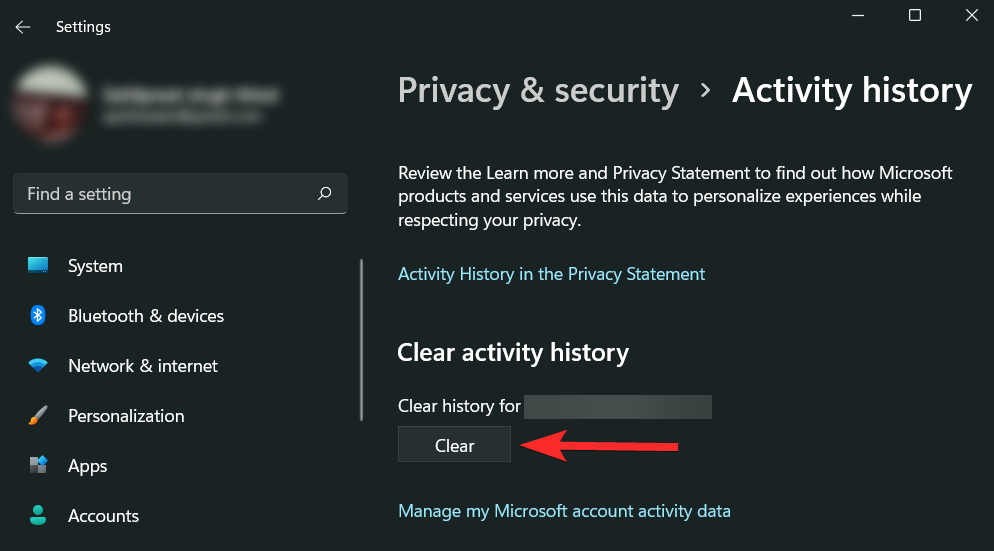994x551 pixels.
Task: Click the sidebar vertical scrollbar
Action: pos(361,340)
